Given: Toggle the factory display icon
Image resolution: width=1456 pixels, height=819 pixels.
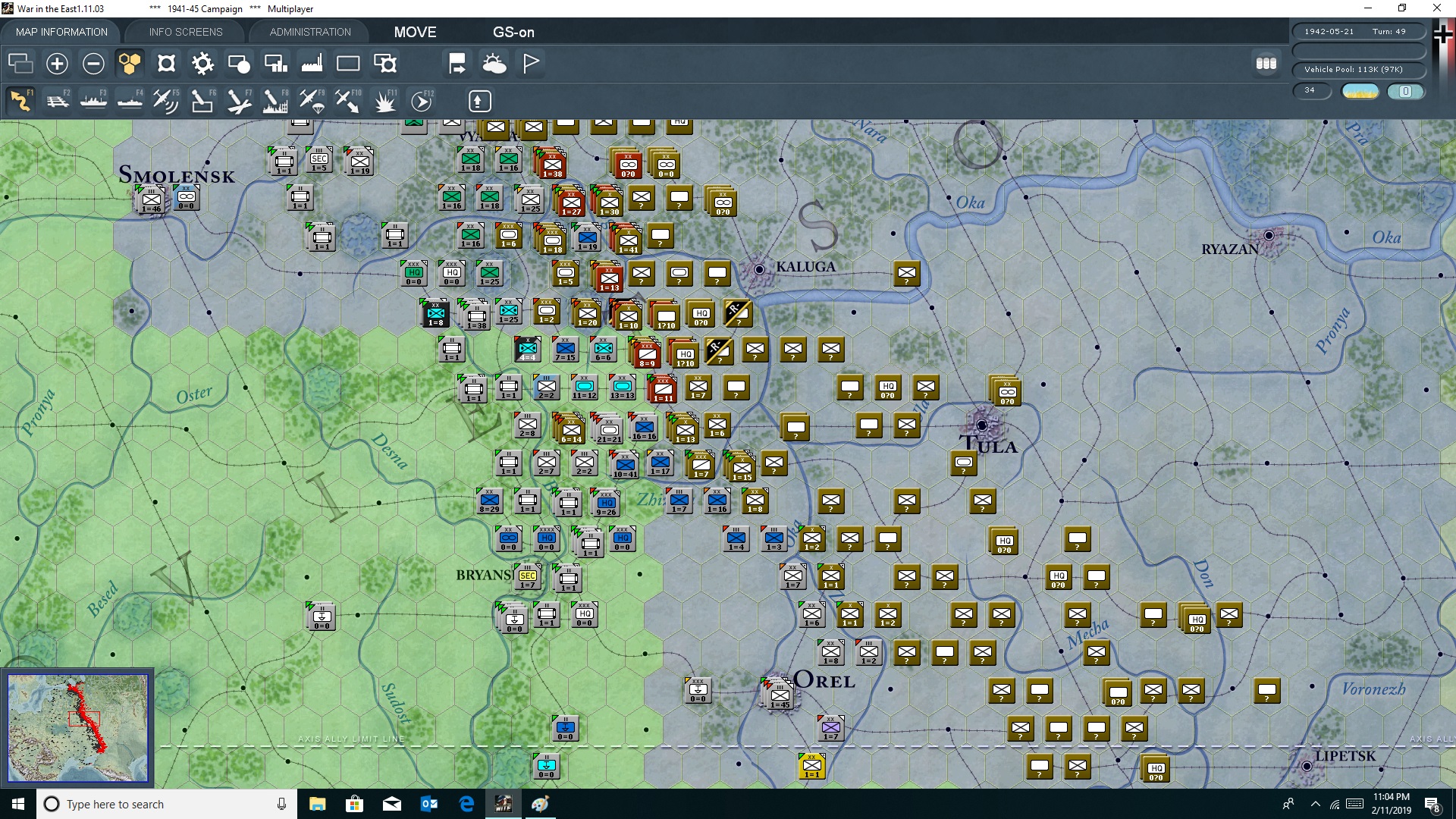Looking at the screenshot, I should (x=312, y=64).
